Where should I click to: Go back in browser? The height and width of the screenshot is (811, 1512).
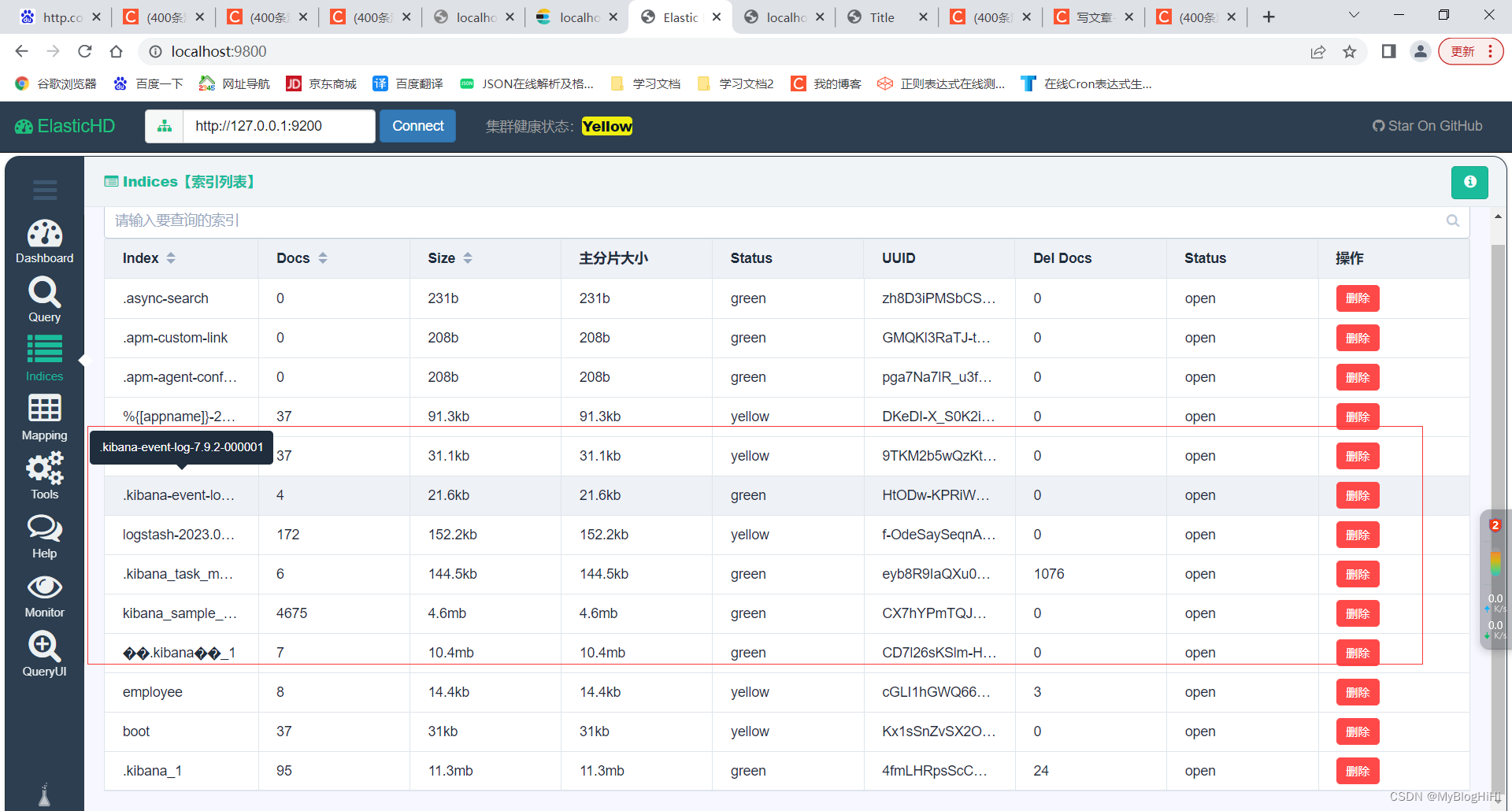pyautogui.click(x=21, y=51)
